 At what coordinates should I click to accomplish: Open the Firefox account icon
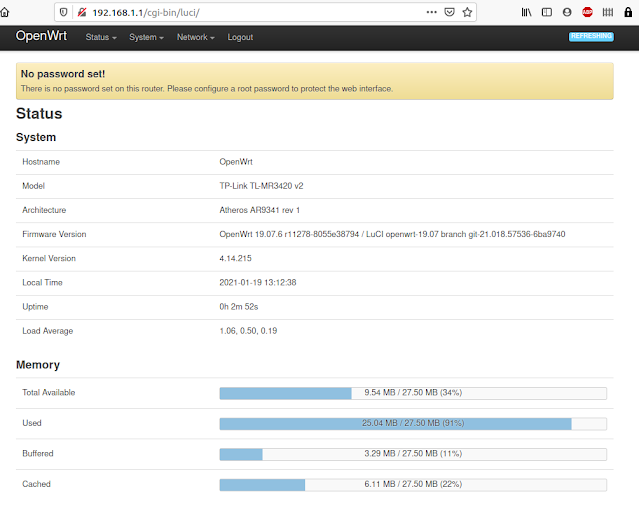(x=567, y=12)
